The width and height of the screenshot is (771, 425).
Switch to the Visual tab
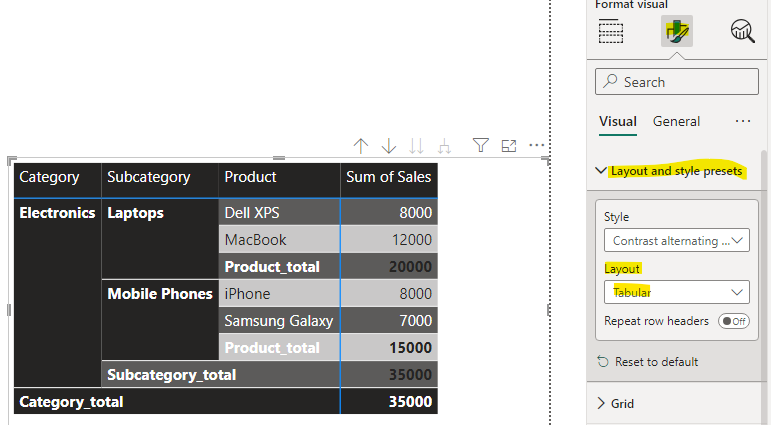618,121
